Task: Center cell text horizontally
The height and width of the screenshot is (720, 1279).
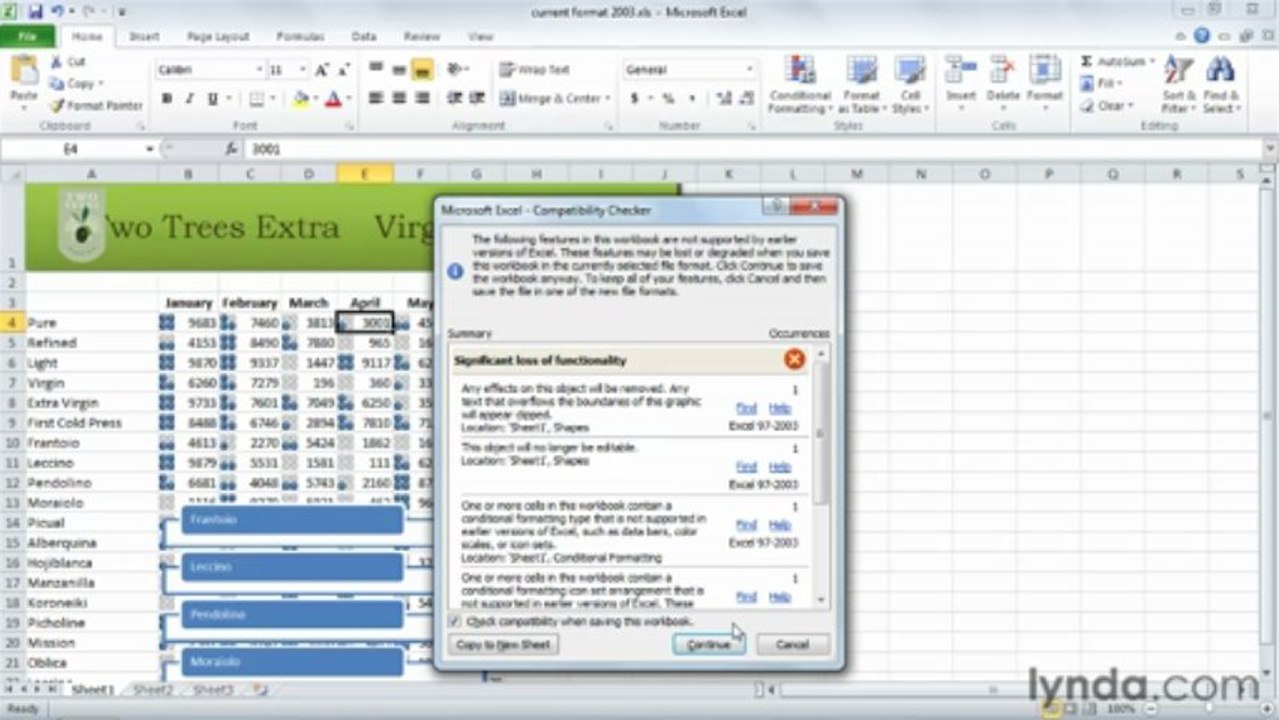Action: click(x=399, y=98)
